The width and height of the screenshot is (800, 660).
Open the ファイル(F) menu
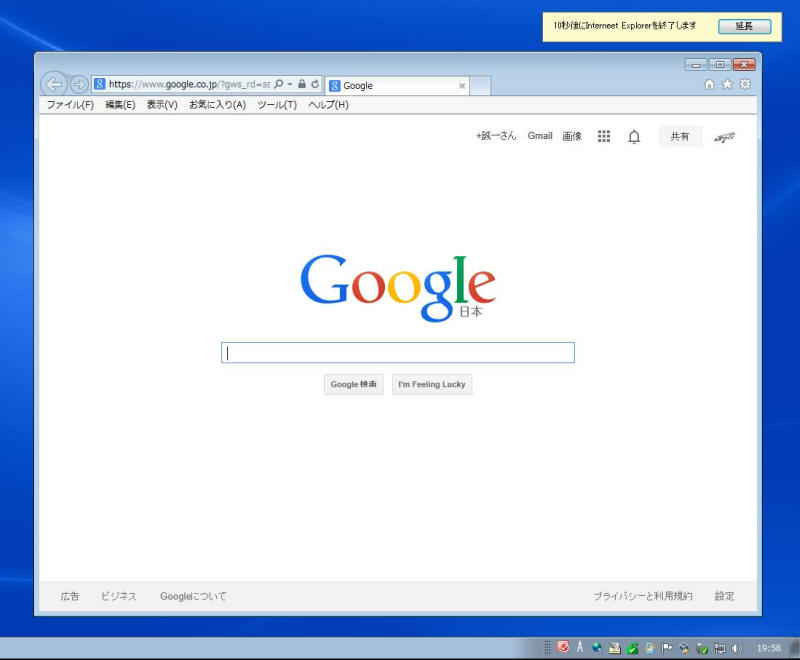(70, 105)
